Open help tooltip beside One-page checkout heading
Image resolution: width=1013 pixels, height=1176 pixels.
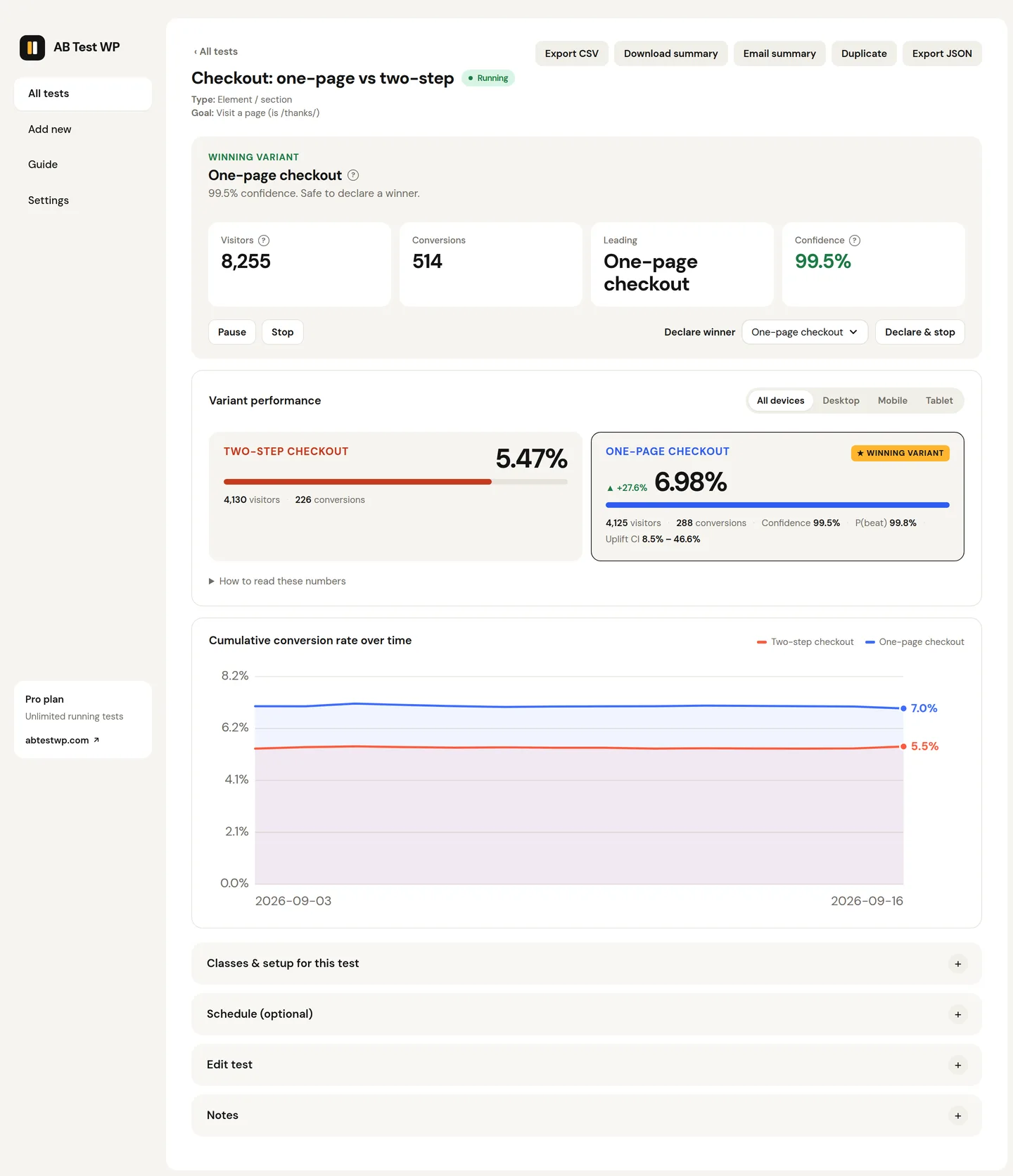click(x=353, y=175)
